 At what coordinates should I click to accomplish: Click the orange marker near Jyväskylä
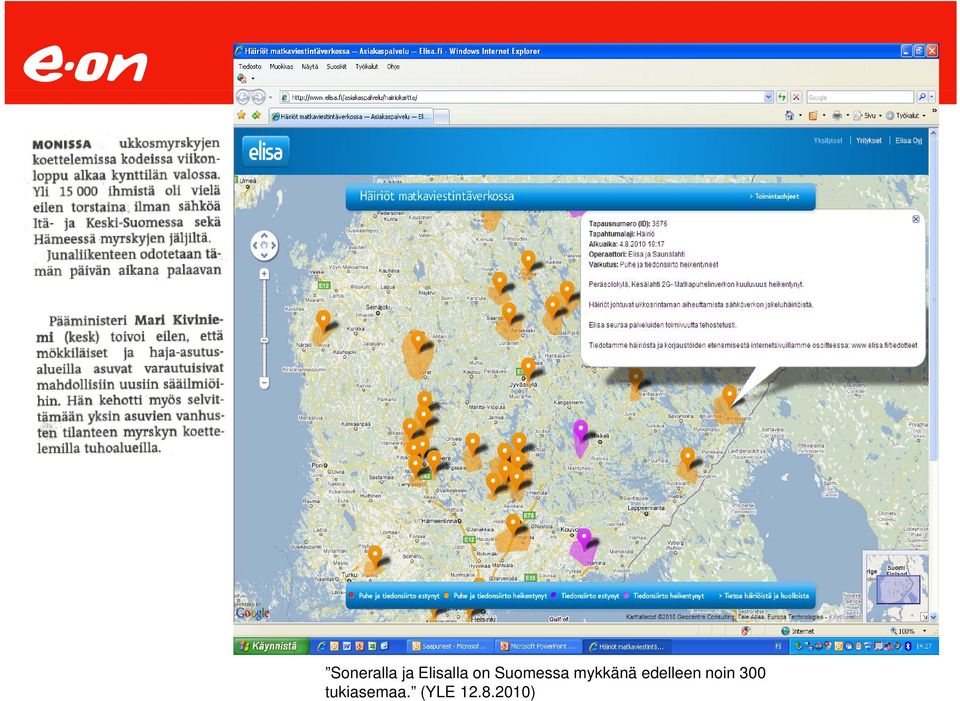(x=528, y=369)
